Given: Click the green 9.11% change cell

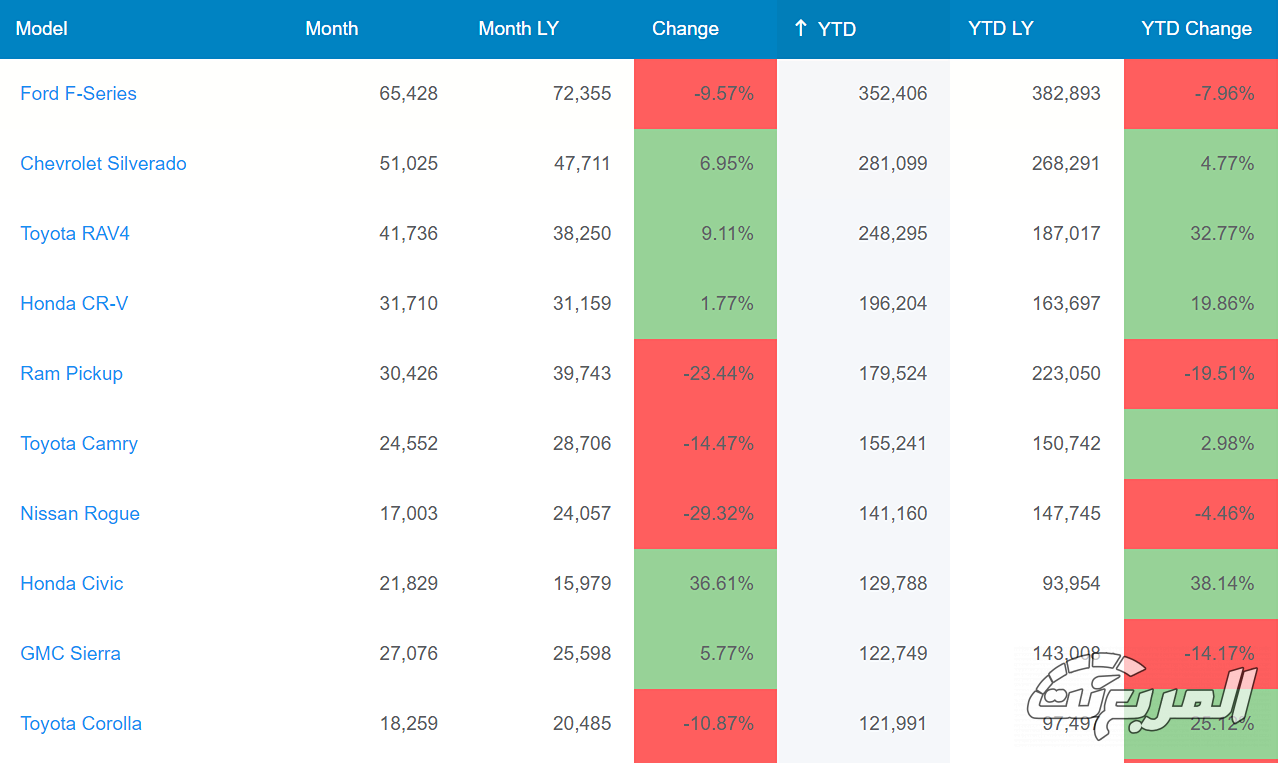Looking at the screenshot, I should [x=705, y=234].
